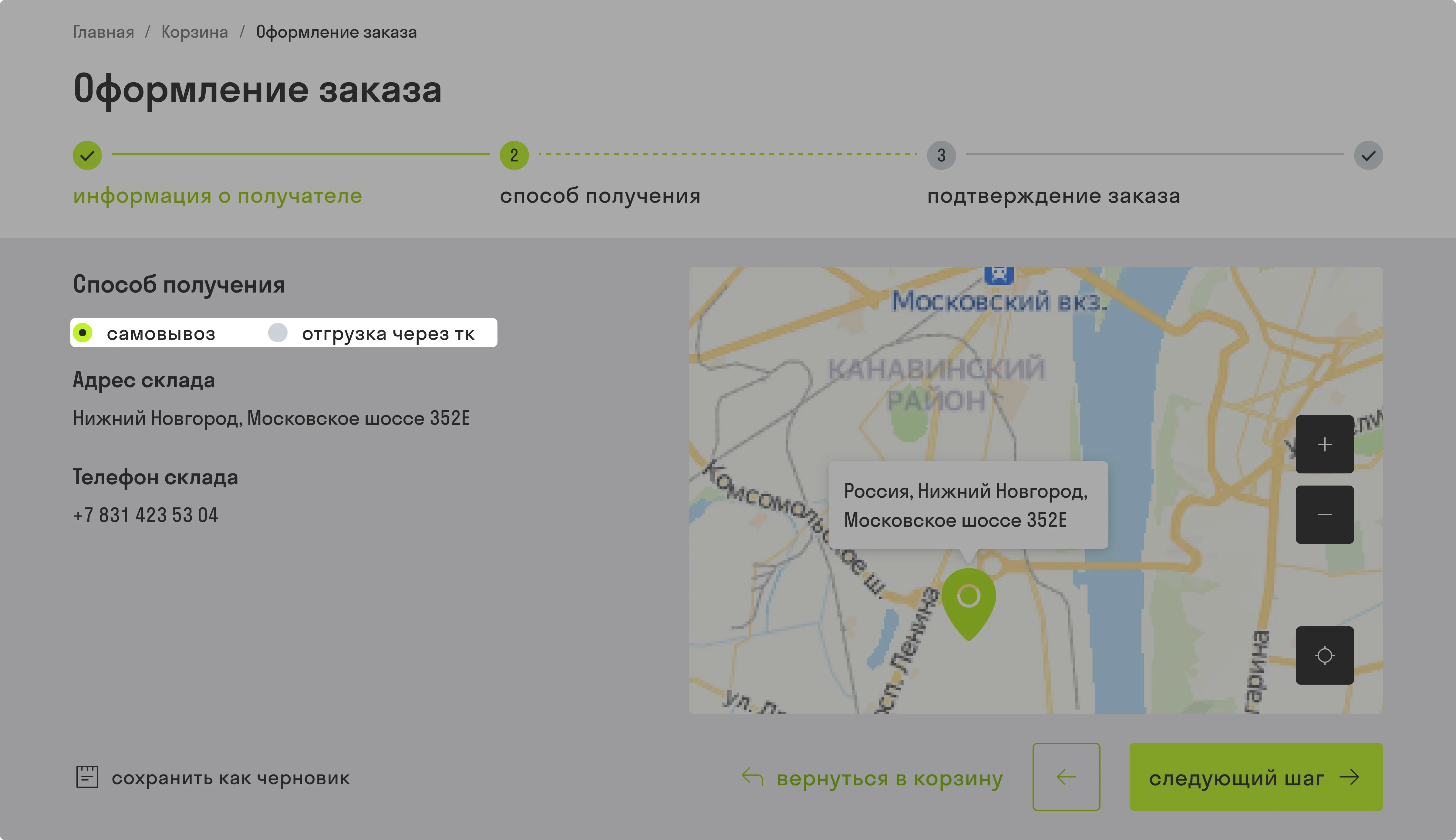Click вернуться в корзину link
Viewport: 1456px width, 840px height.
[x=890, y=778]
